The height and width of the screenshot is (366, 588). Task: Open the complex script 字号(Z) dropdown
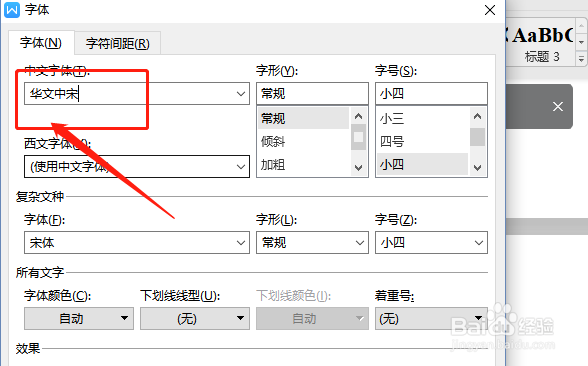(431, 243)
